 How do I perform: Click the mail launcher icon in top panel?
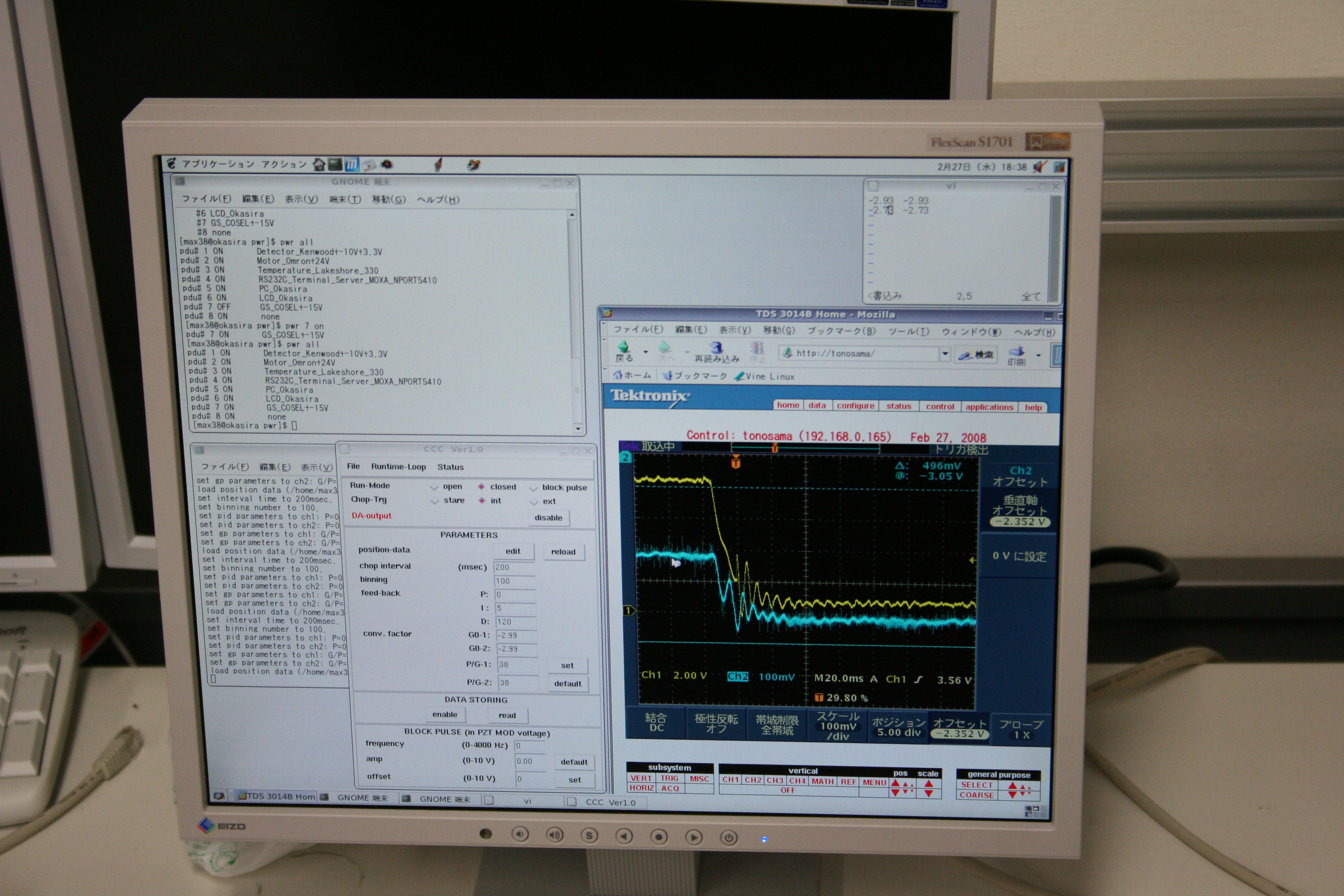369,164
